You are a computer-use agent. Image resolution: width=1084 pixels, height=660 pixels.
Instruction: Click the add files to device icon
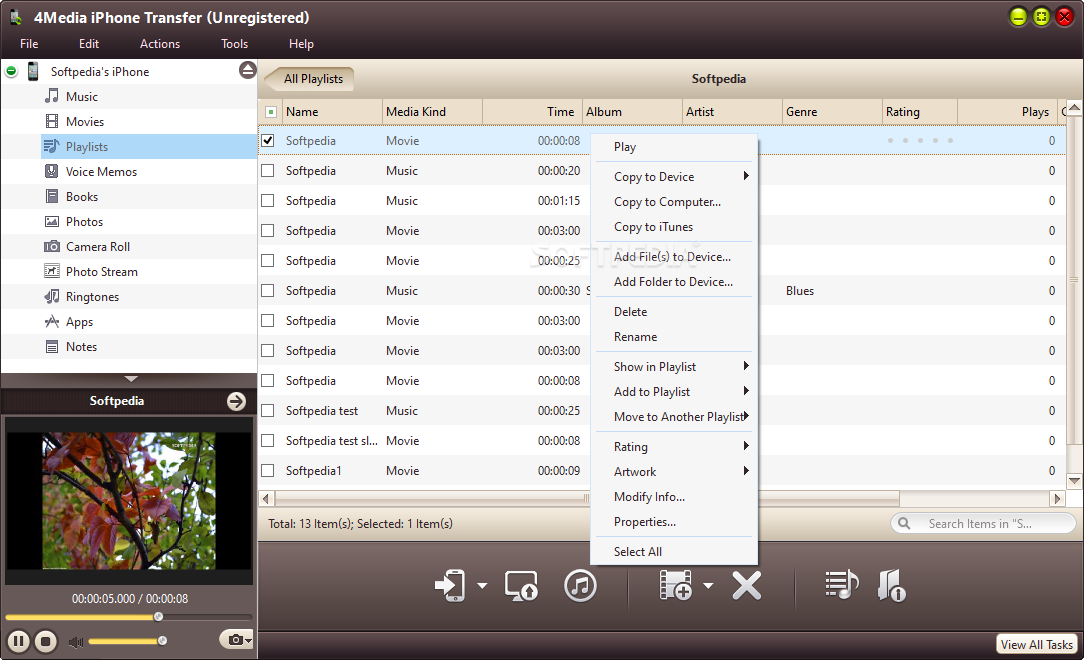click(x=675, y=585)
